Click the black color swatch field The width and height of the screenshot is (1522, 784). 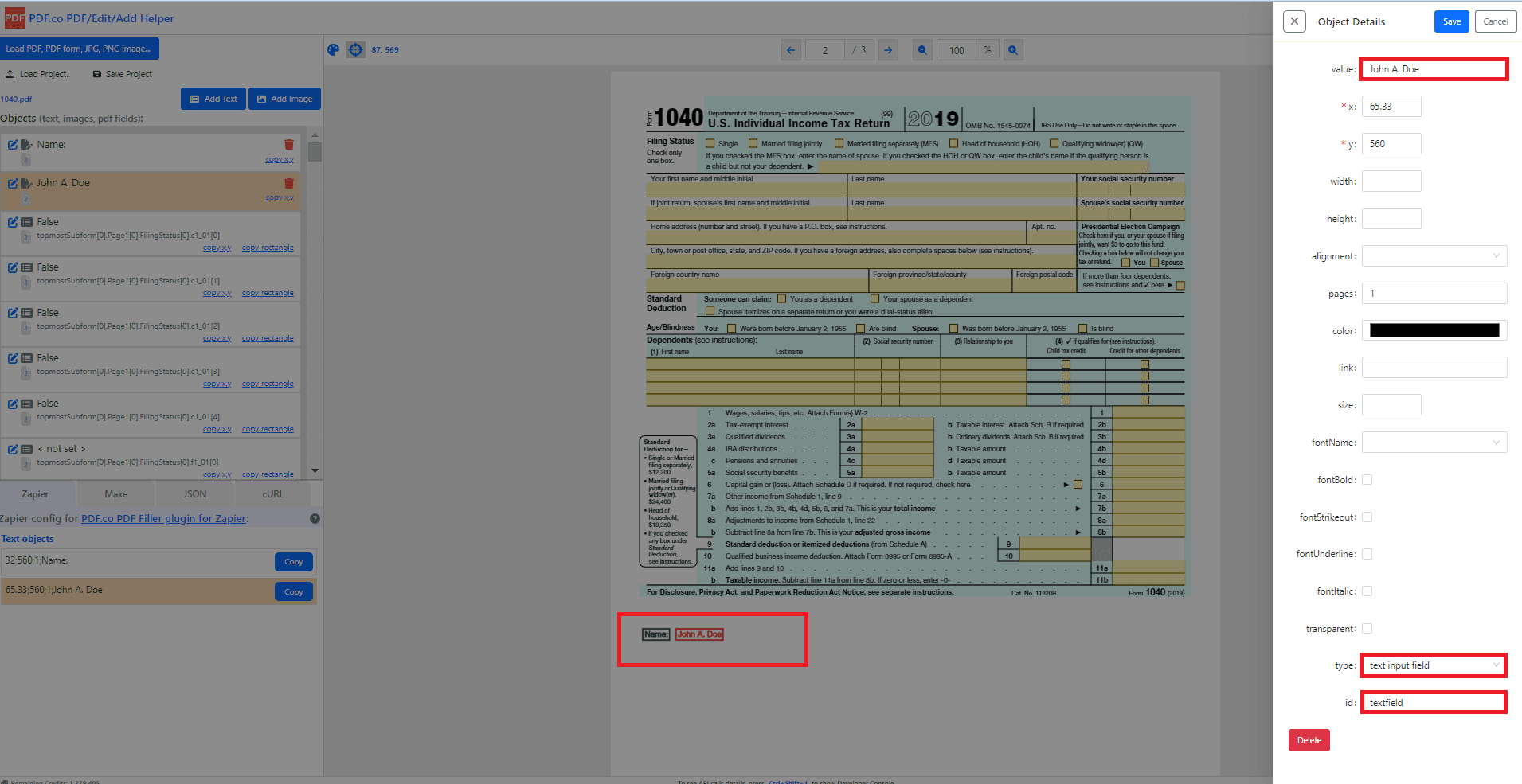coord(1434,330)
